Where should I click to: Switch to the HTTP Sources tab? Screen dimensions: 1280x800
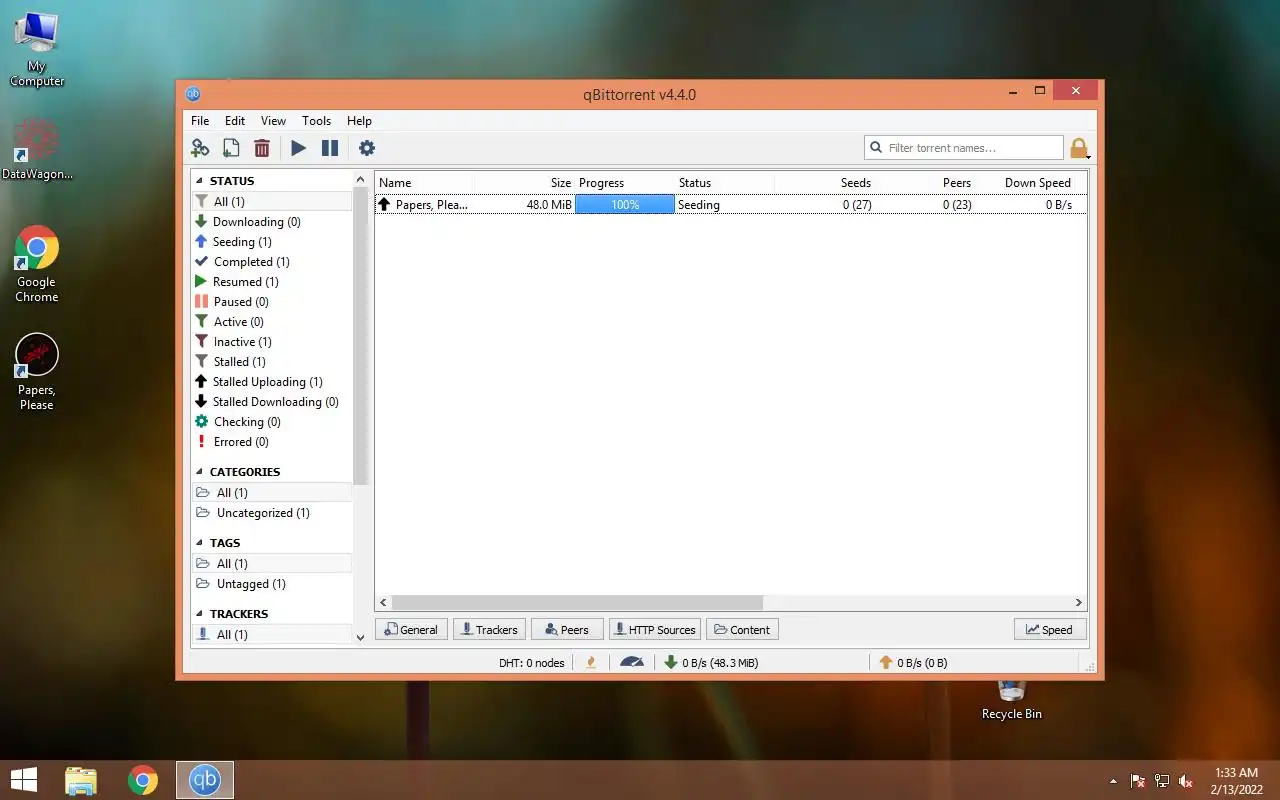point(654,630)
